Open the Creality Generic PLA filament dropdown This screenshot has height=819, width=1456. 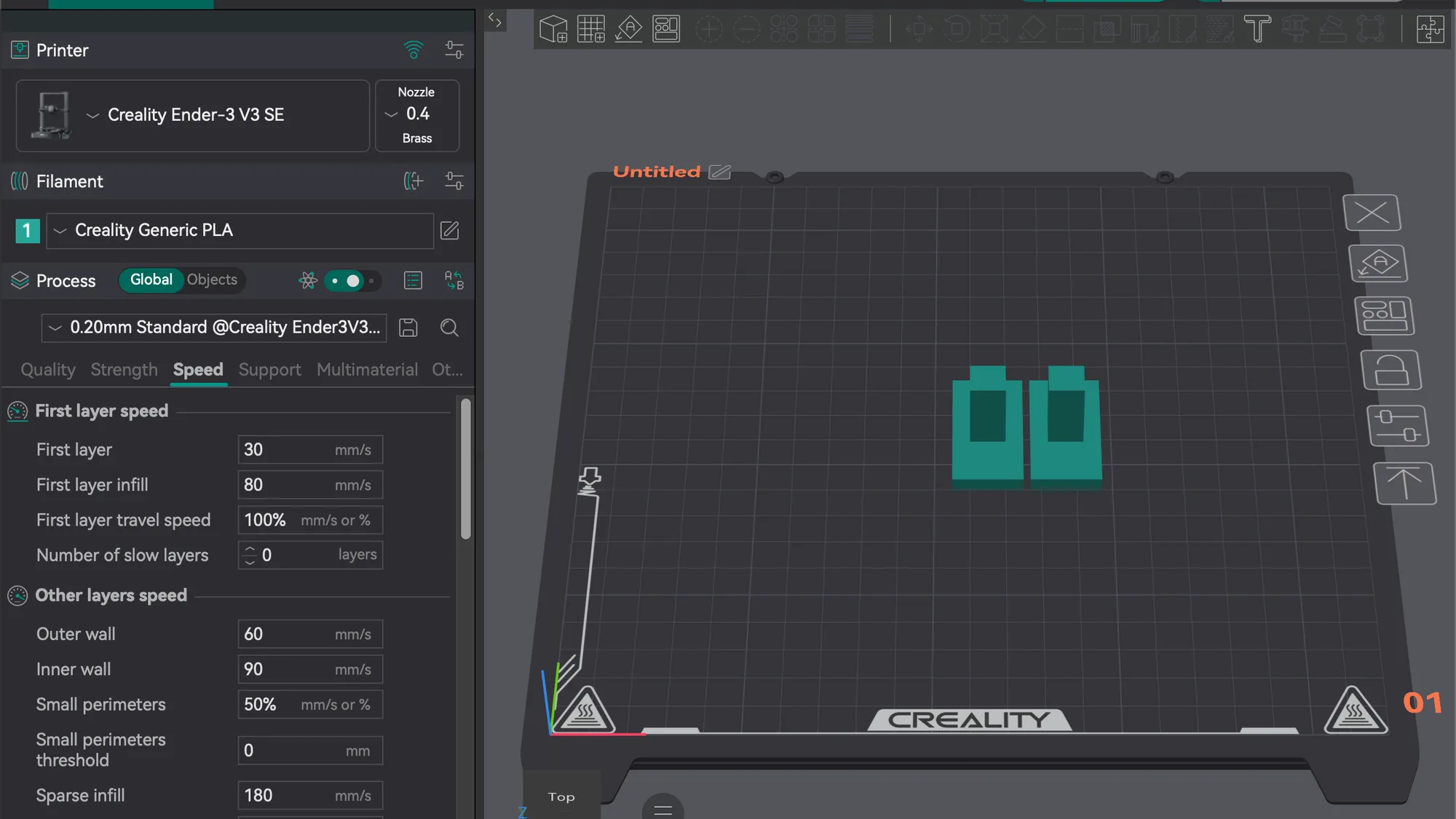240,231
